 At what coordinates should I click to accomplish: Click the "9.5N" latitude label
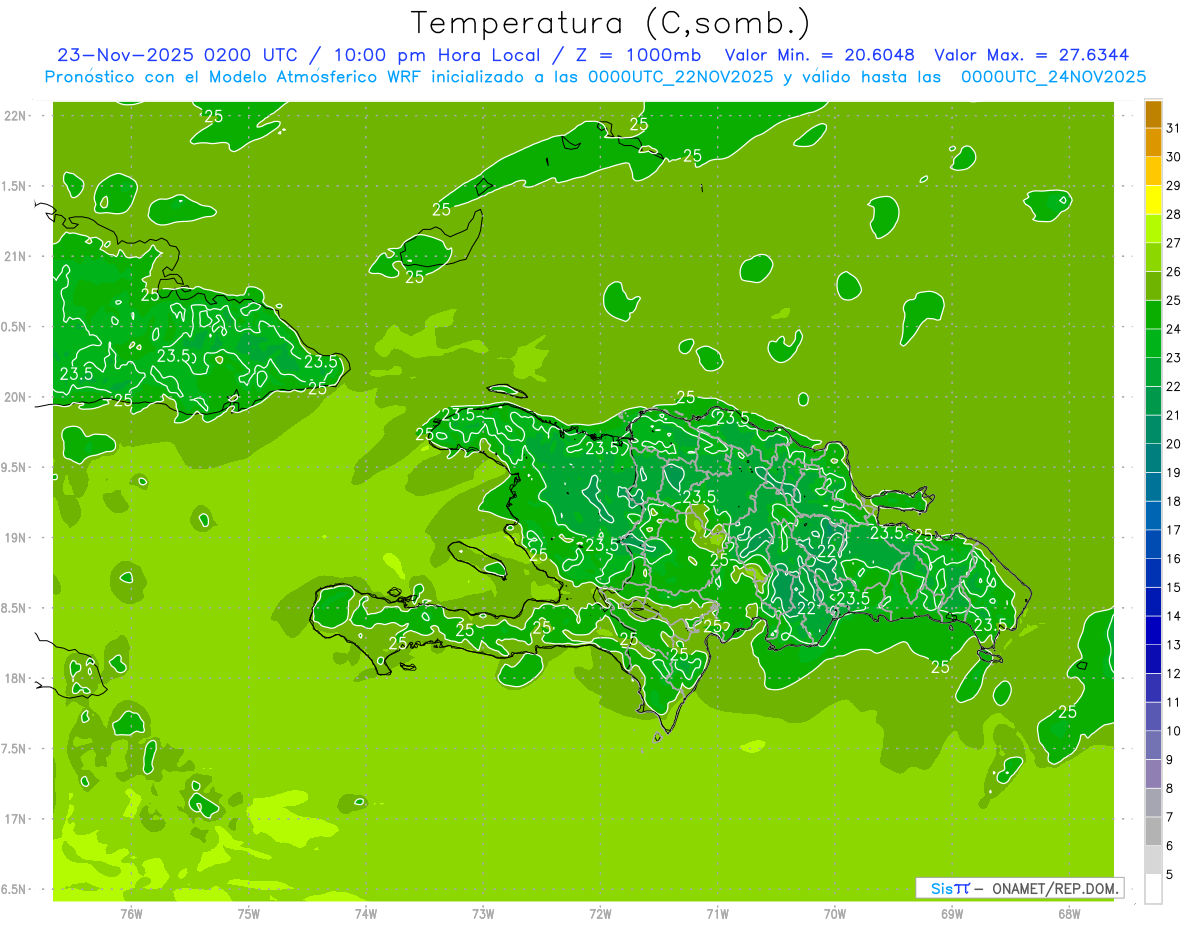click(14, 468)
